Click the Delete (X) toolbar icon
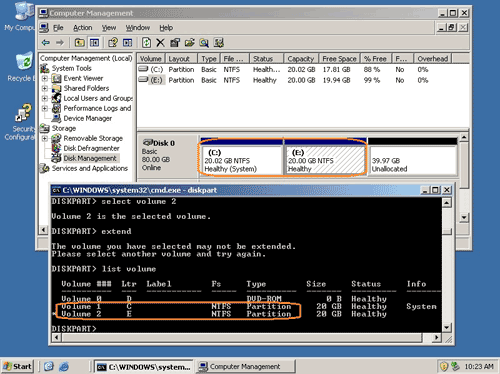Screen dimensions: 500x374 161,43
